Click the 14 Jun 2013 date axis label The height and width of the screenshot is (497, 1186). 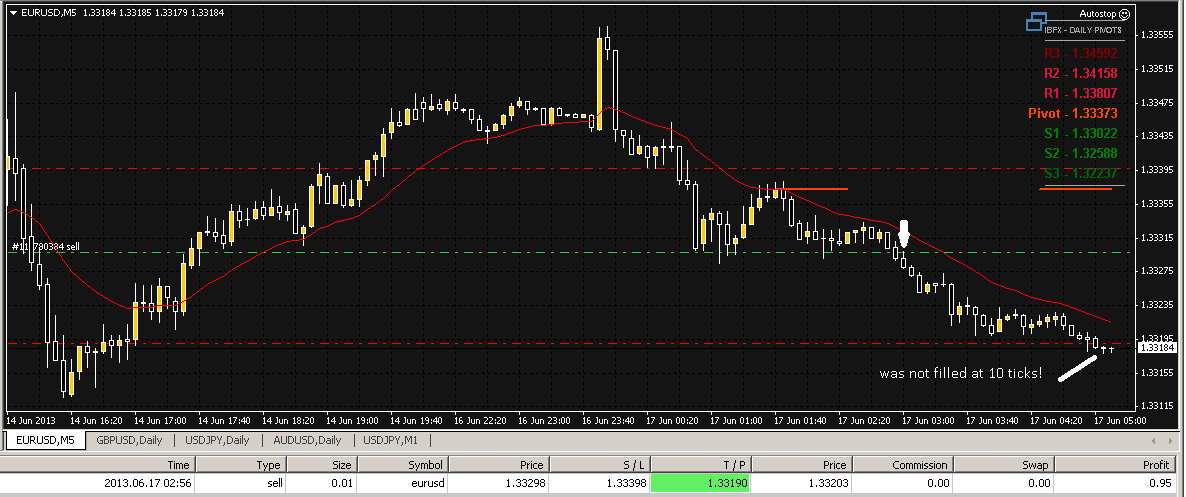pyautogui.click(x=31, y=419)
